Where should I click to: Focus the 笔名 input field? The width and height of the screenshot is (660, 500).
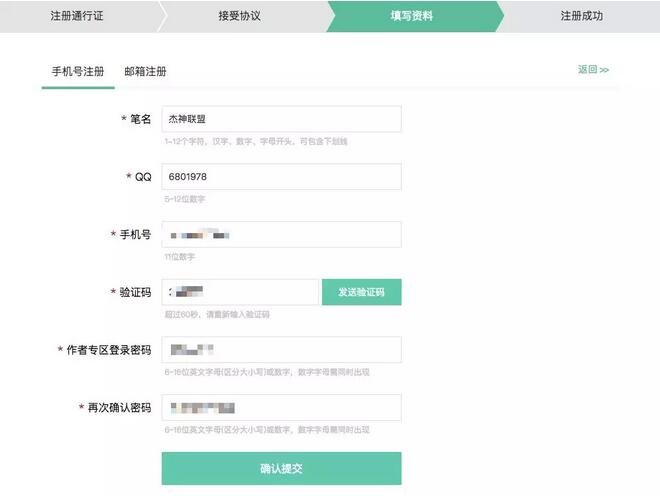pos(281,119)
